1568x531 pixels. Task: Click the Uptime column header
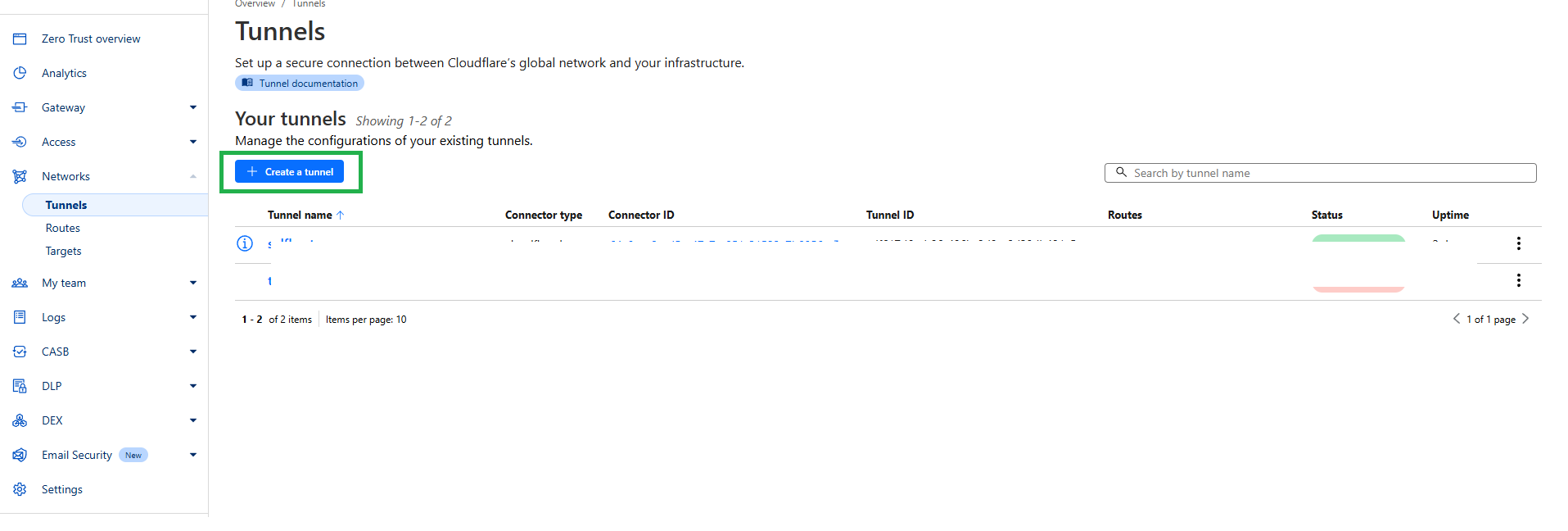pos(1450,215)
